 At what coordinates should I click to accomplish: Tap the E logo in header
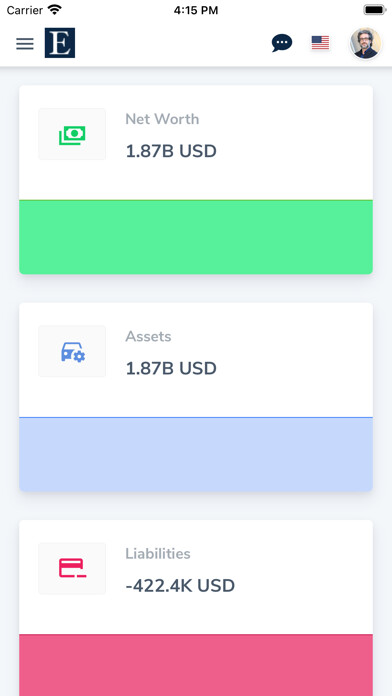tap(60, 43)
